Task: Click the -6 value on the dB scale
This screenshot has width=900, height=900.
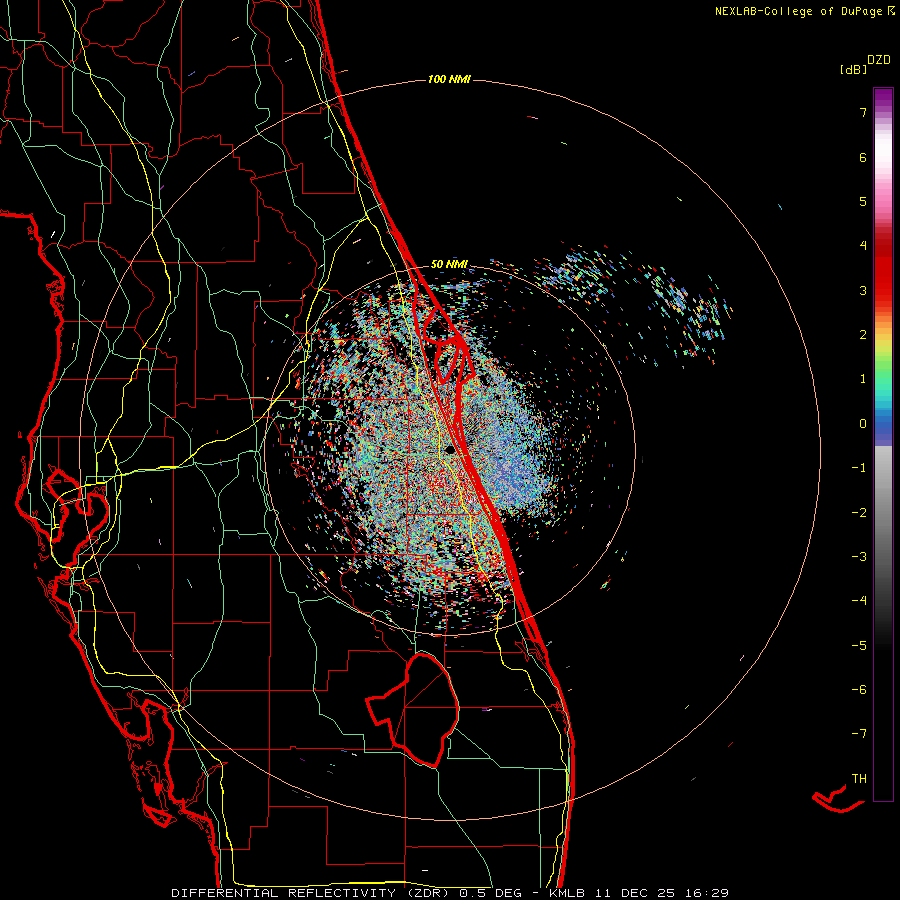Action: coord(859,690)
